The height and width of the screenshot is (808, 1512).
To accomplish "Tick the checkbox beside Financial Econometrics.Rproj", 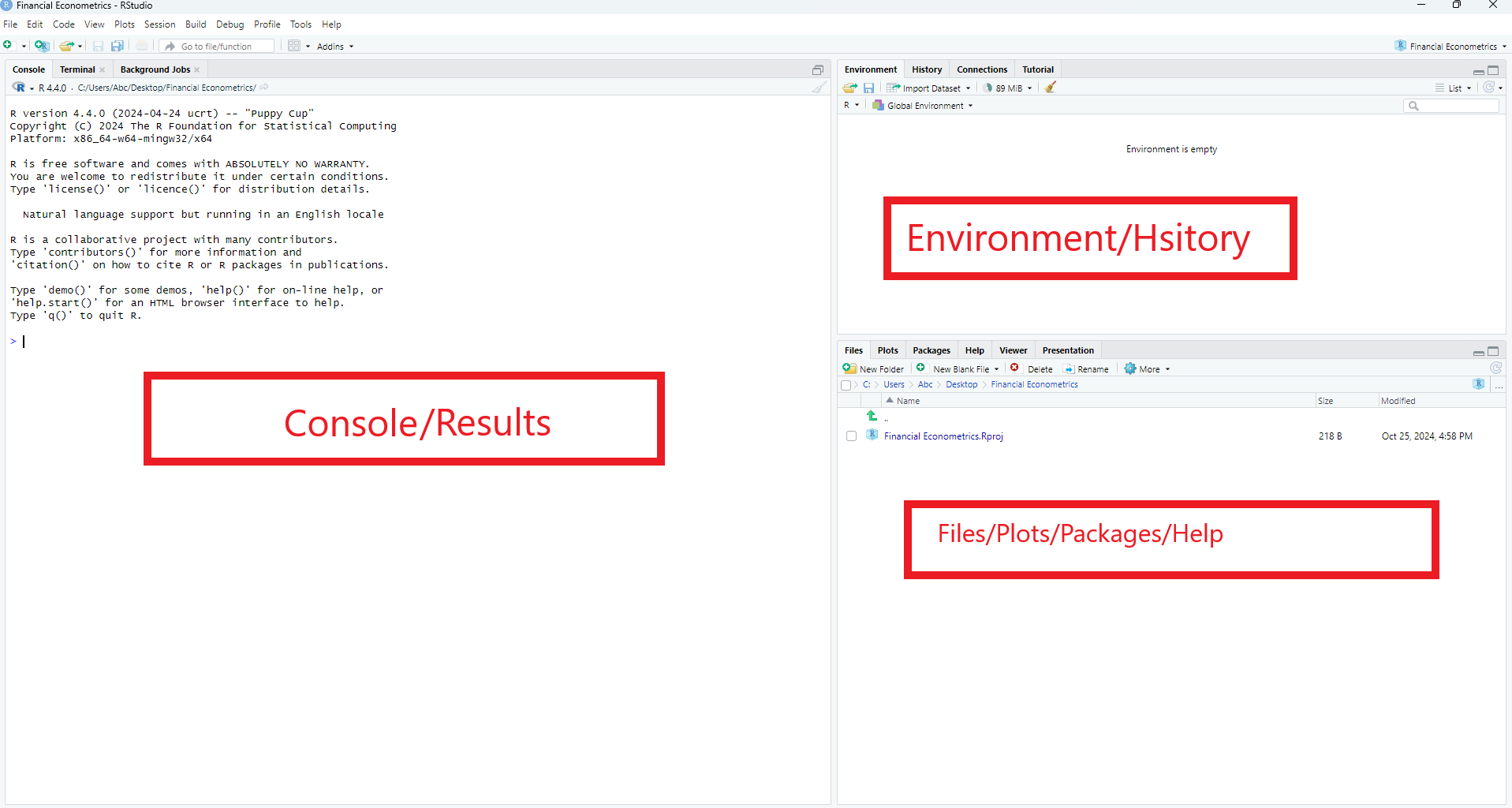I will coord(851,436).
